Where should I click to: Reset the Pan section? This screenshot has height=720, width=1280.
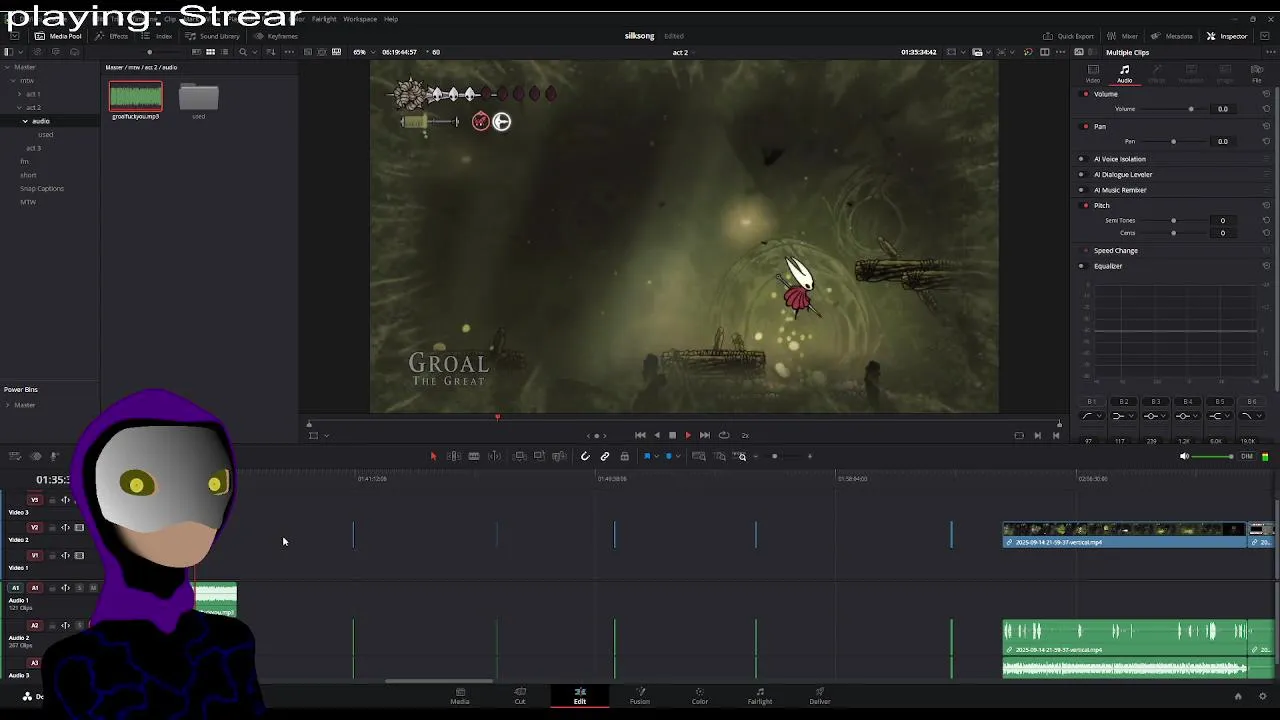coord(1268,127)
